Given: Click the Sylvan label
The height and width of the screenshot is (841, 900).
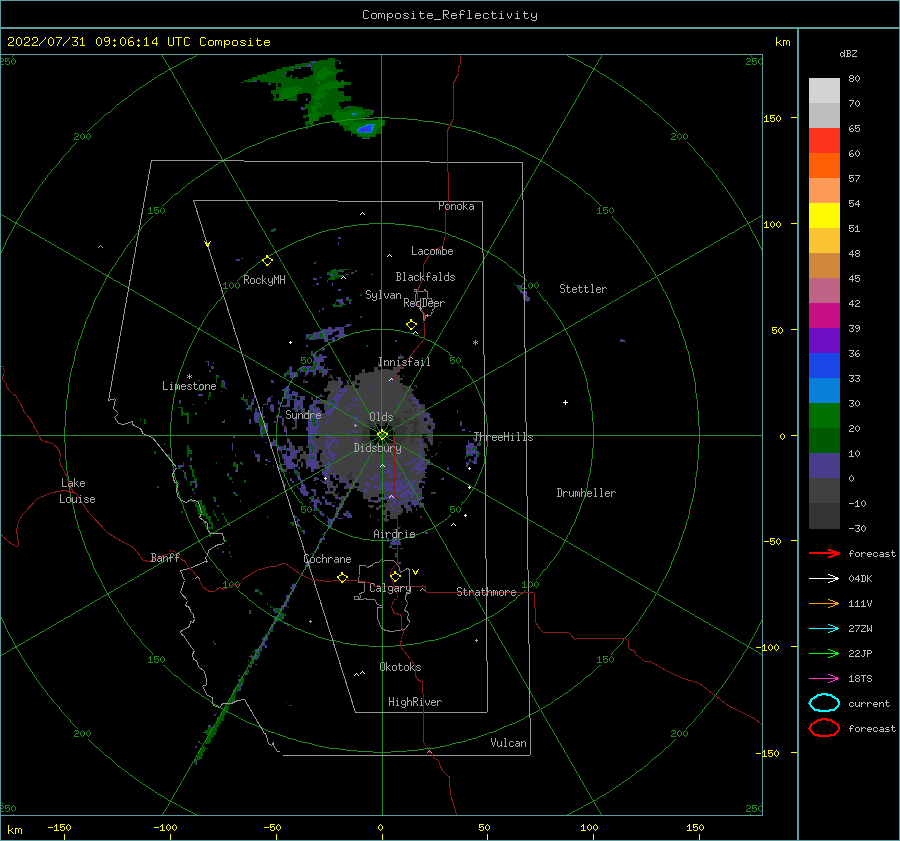Looking at the screenshot, I should (x=383, y=295).
